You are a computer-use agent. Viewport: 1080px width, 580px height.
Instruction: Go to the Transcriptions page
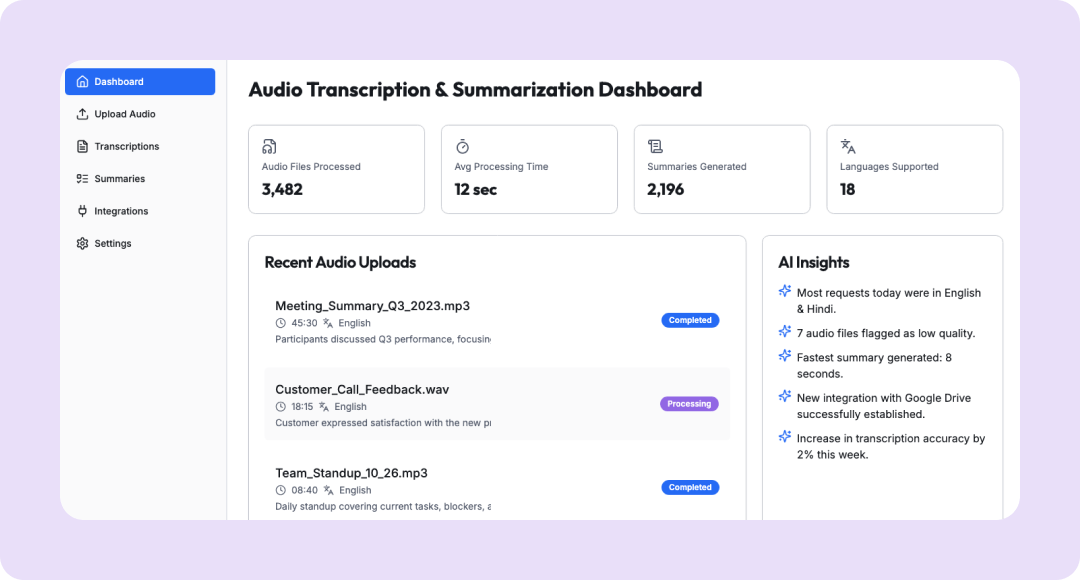[x=127, y=146]
